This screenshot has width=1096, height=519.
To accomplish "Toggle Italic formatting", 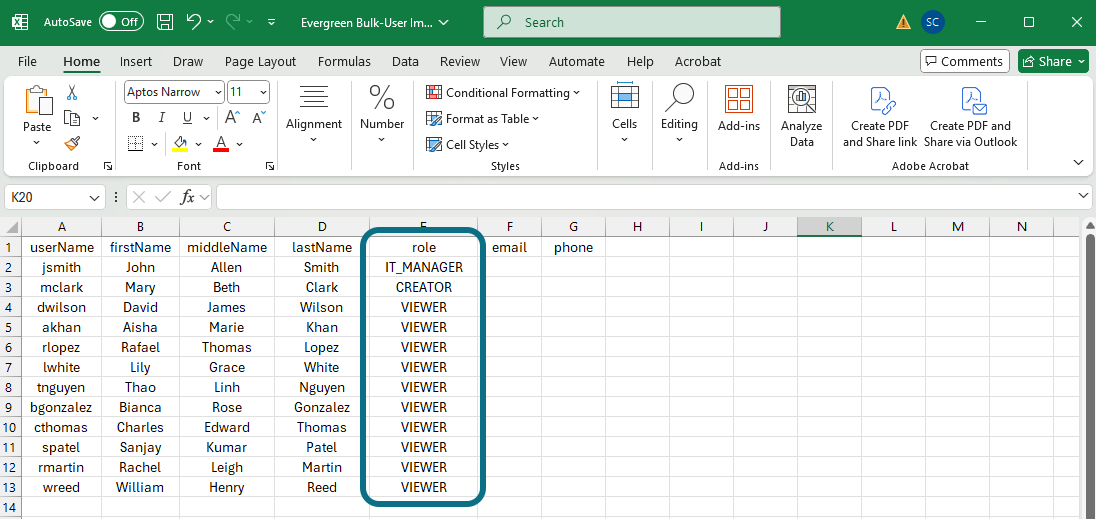I will [x=161, y=117].
